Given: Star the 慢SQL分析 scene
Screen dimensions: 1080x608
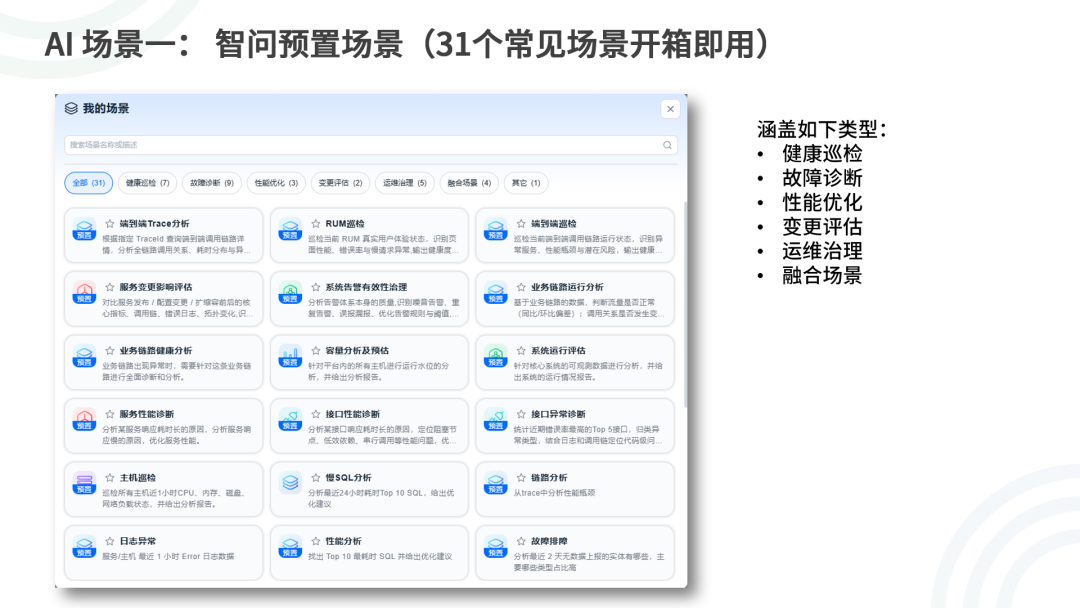Looking at the screenshot, I should [315, 477].
